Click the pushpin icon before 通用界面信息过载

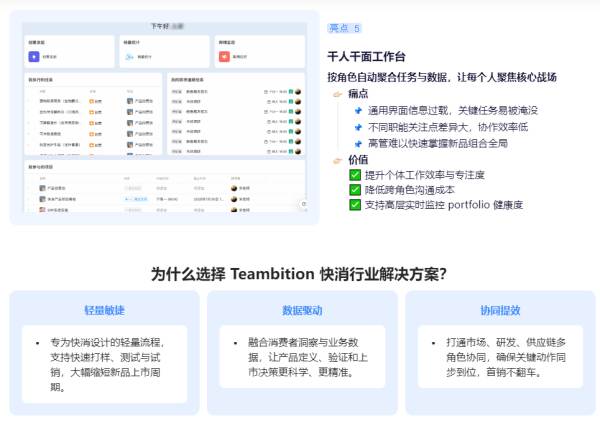(357, 110)
